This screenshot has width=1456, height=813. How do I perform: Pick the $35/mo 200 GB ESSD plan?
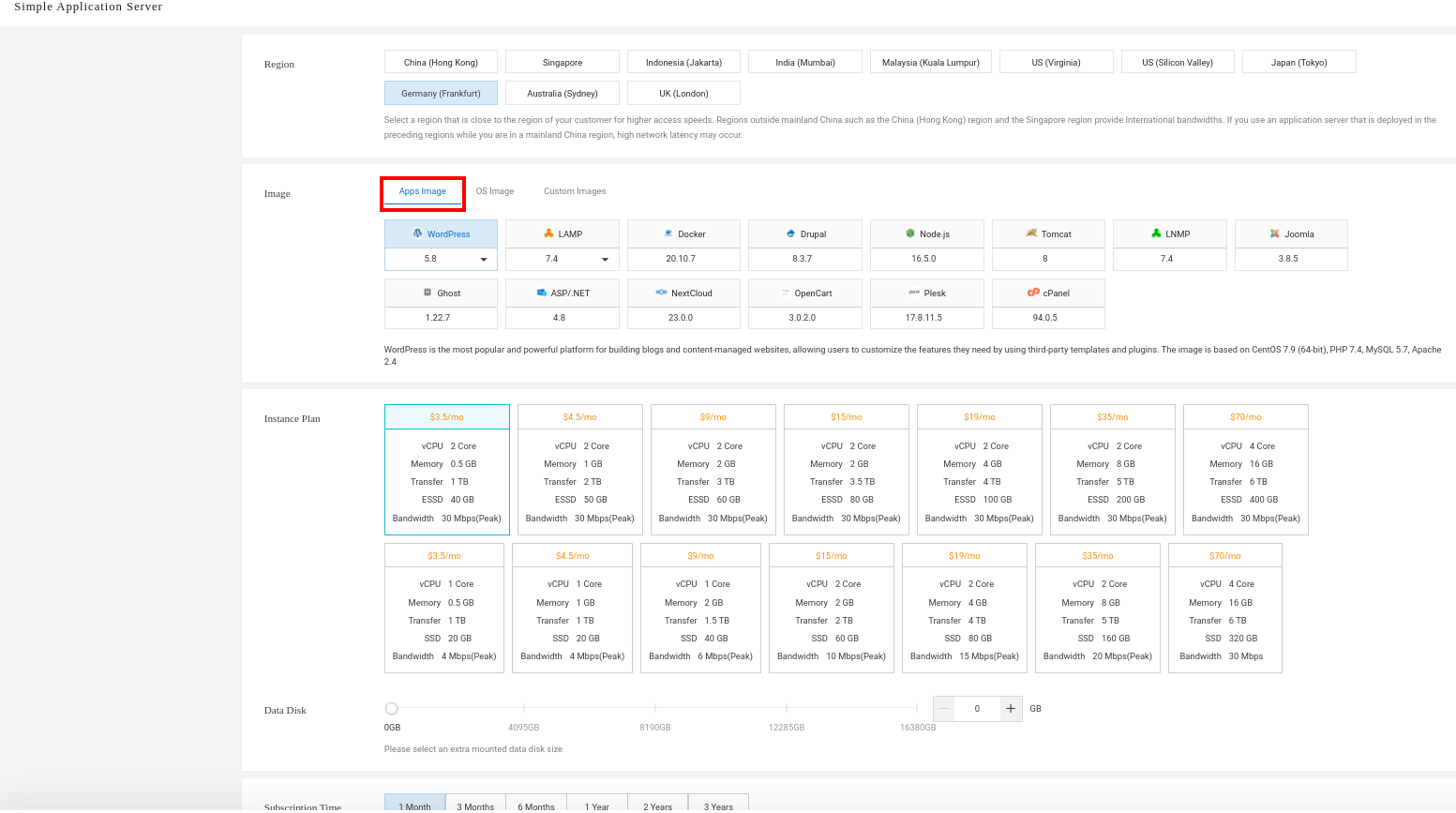[x=1113, y=470]
